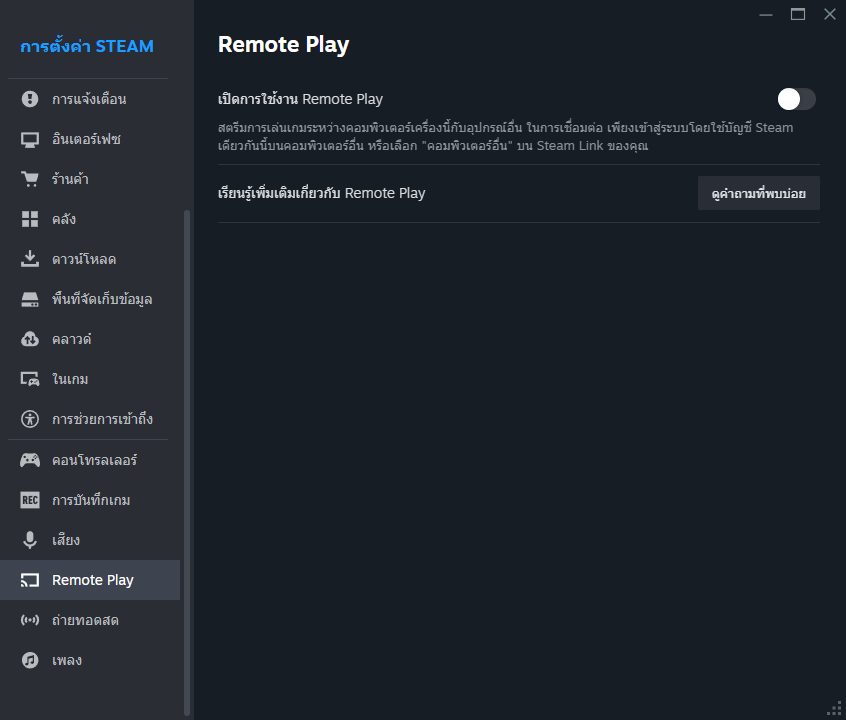
Task: Click the library grid icon
Action: tap(30, 219)
